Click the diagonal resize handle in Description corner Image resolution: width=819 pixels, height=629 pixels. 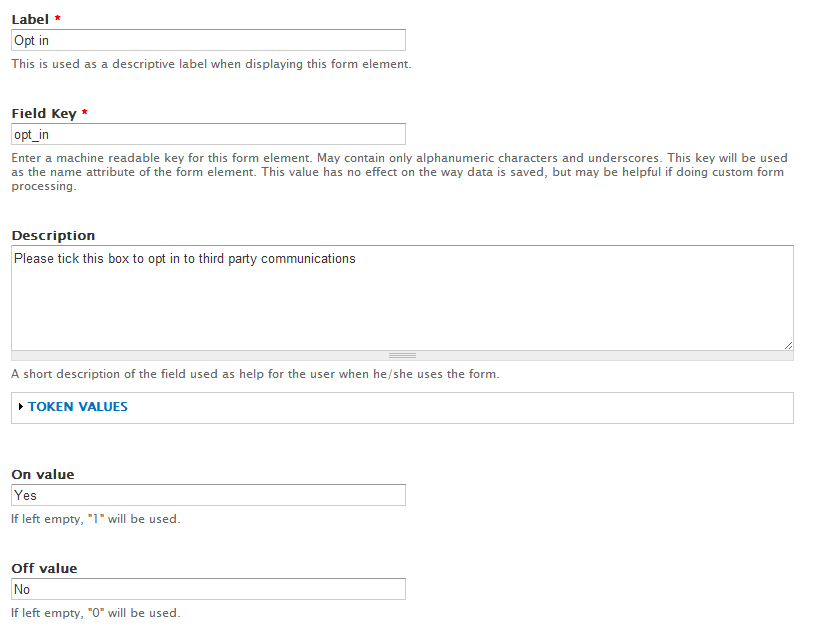[x=788, y=345]
